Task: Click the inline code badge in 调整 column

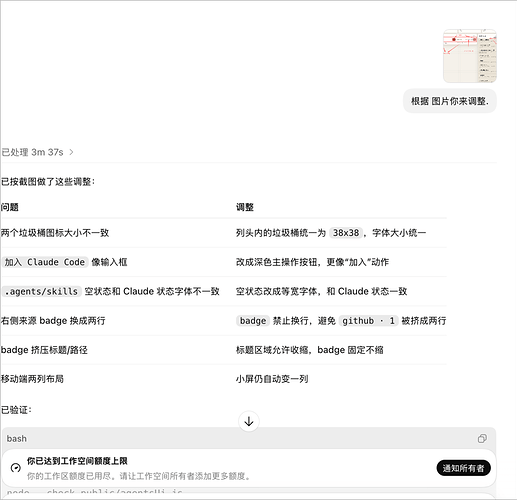Action: pos(253,321)
